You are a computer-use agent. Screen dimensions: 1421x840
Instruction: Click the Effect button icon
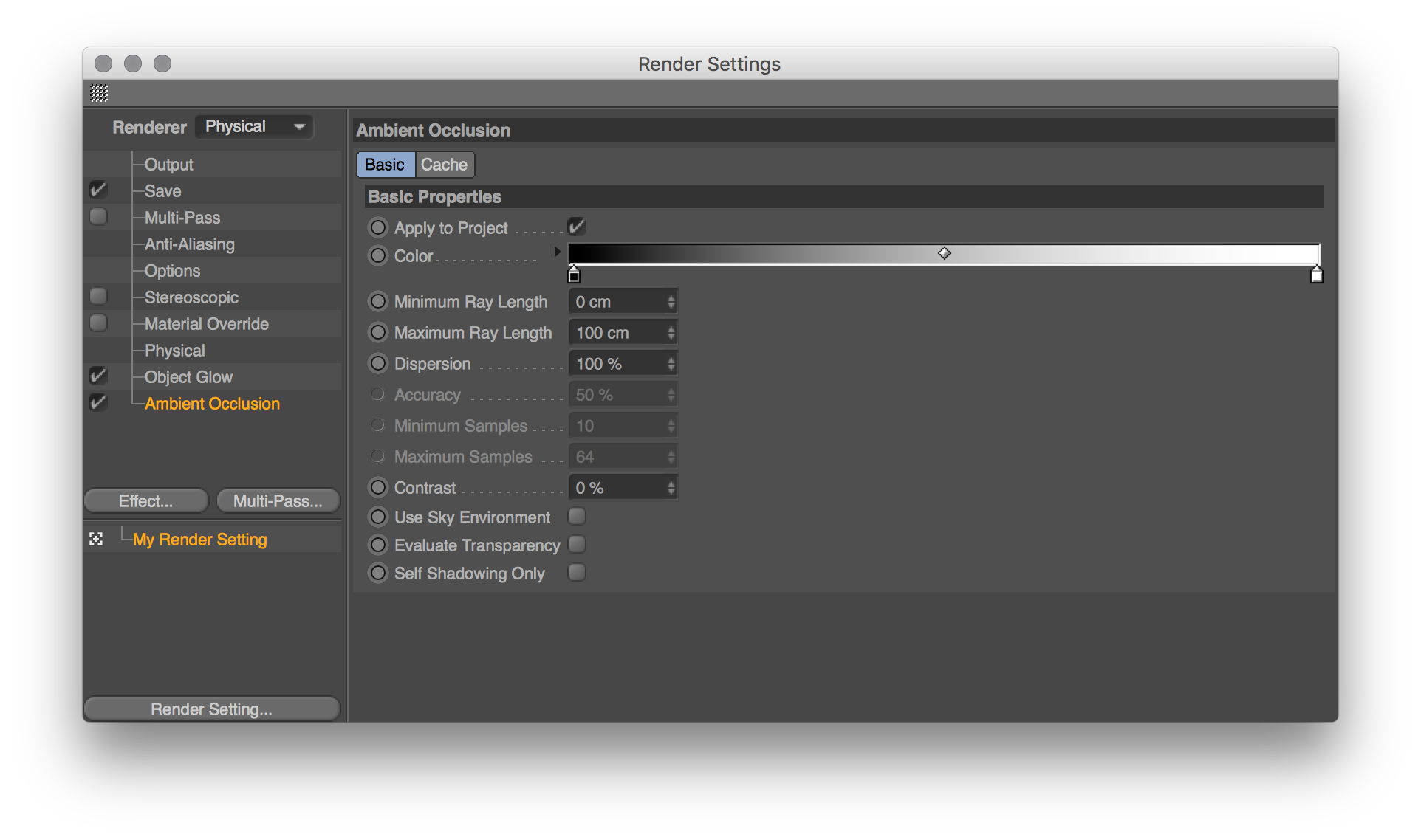tap(146, 498)
